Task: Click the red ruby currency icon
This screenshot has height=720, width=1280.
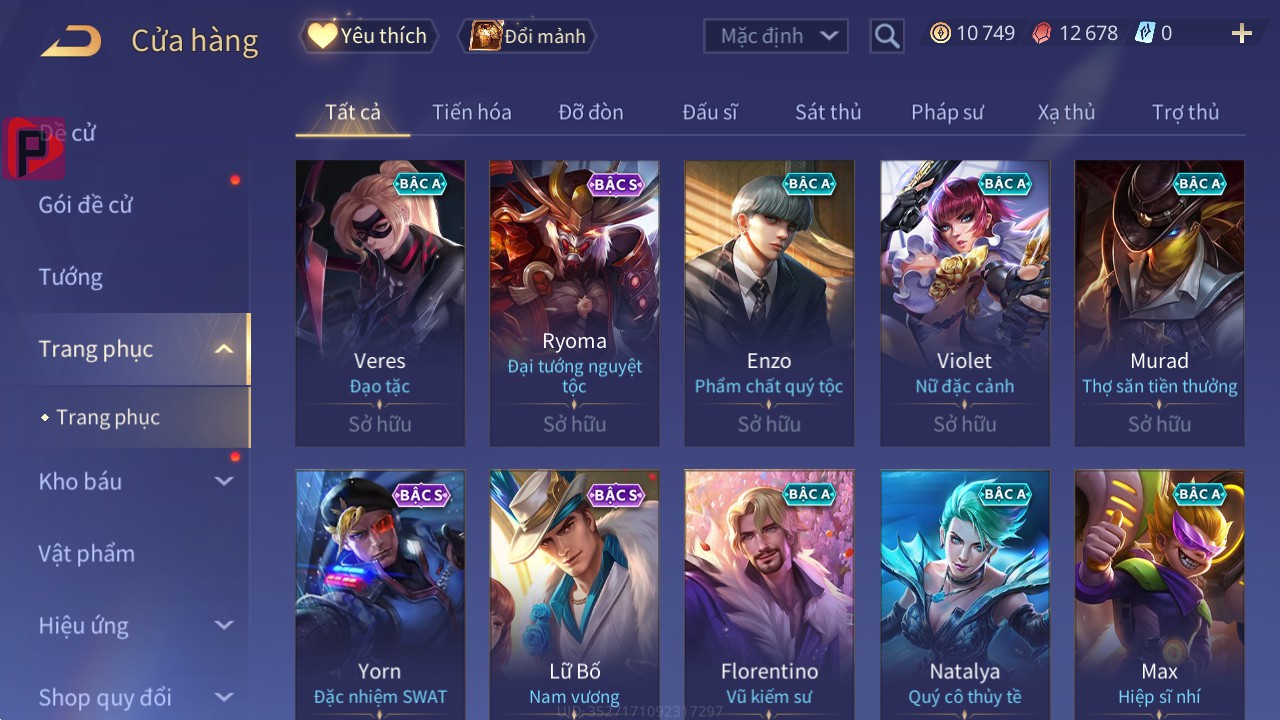Action: coord(1042,33)
